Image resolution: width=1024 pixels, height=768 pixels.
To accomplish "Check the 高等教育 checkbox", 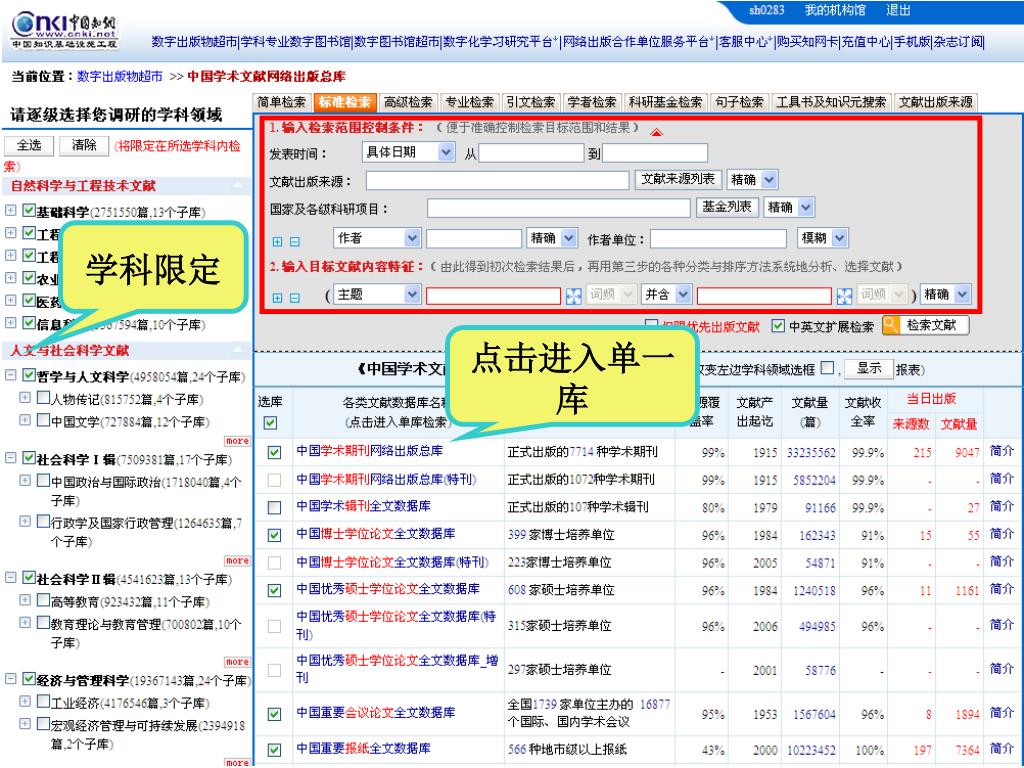I will point(44,600).
